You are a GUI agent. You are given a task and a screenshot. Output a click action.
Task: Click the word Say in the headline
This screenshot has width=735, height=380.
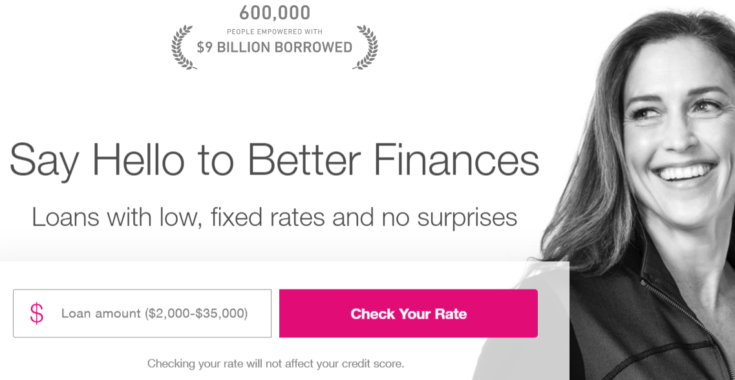(x=45, y=161)
